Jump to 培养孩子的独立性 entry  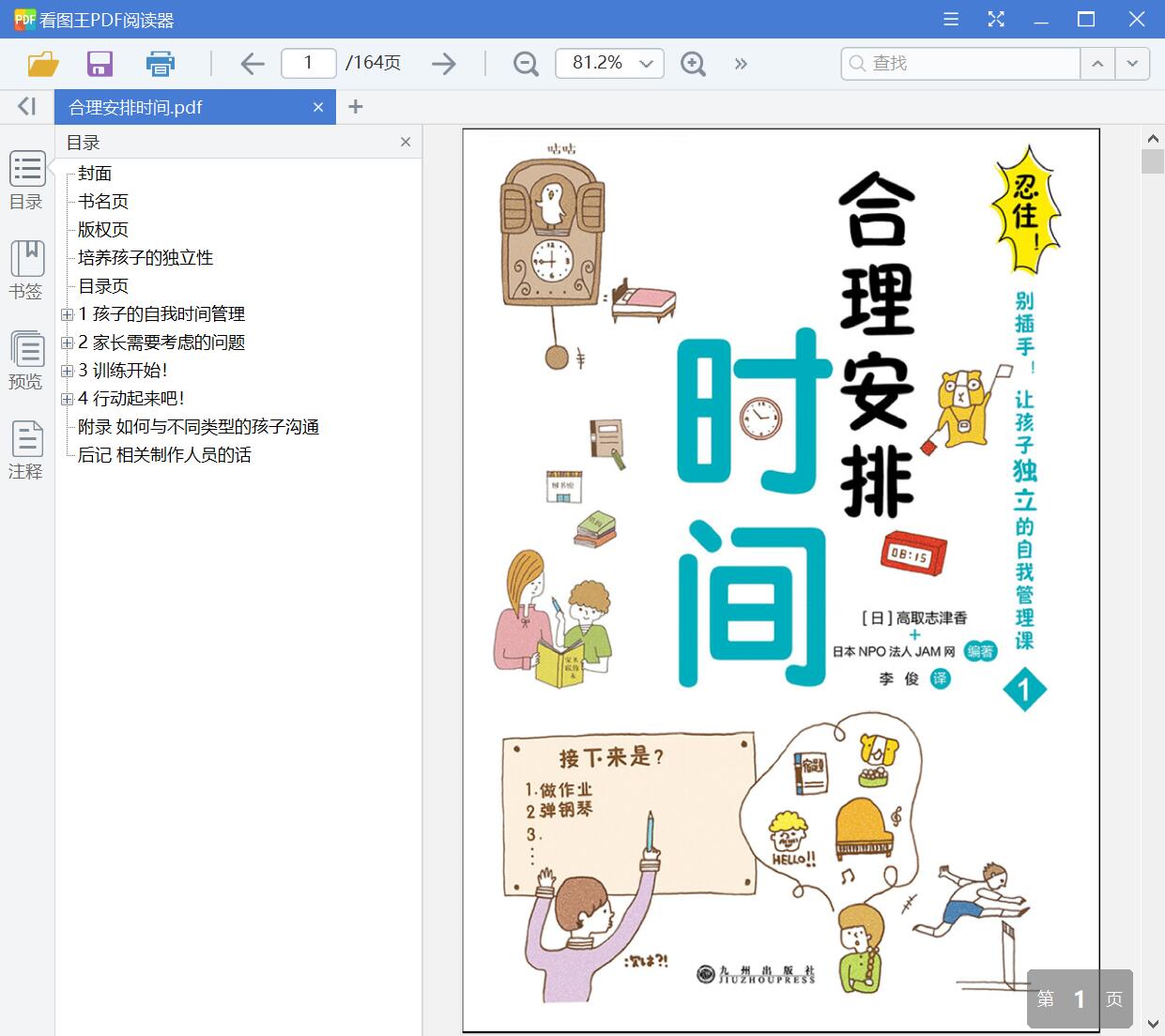tap(146, 258)
